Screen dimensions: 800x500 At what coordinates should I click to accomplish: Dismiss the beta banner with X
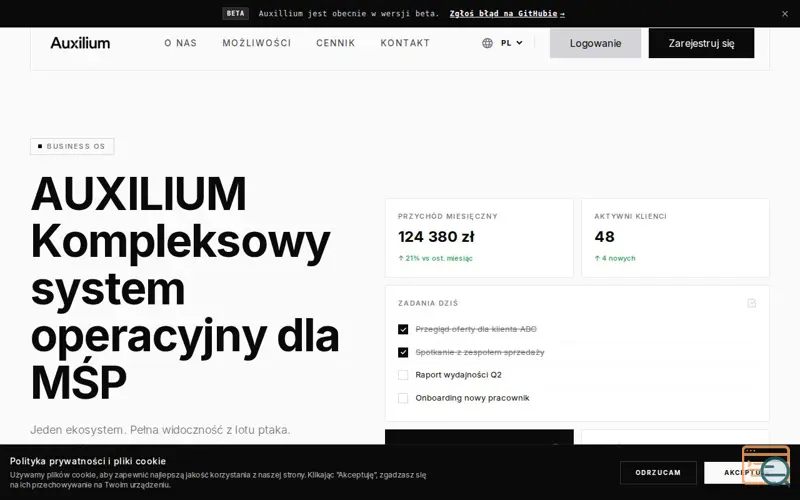(785, 14)
